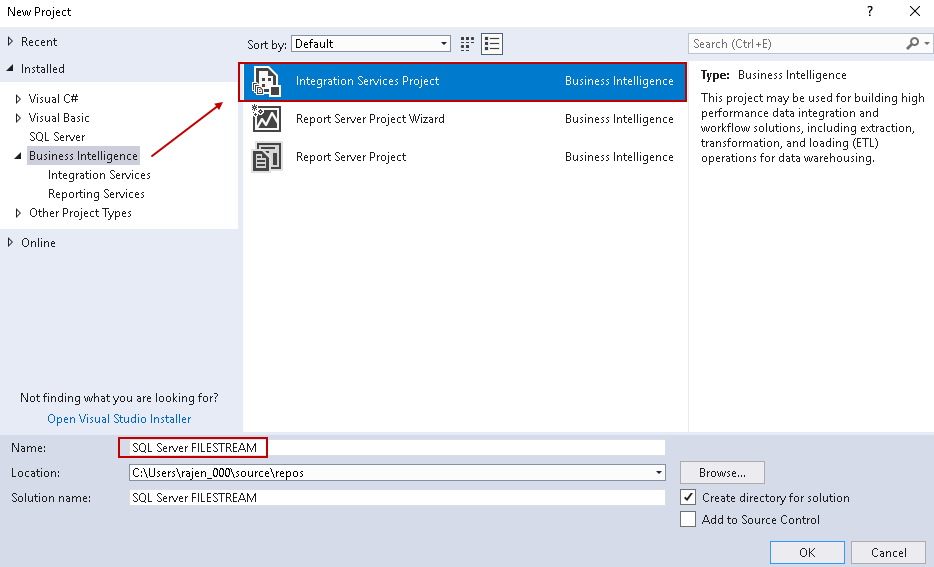Expand Other Project Types node
Image resolution: width=934 pixels, height=567 pixels.
coord(18,213)
